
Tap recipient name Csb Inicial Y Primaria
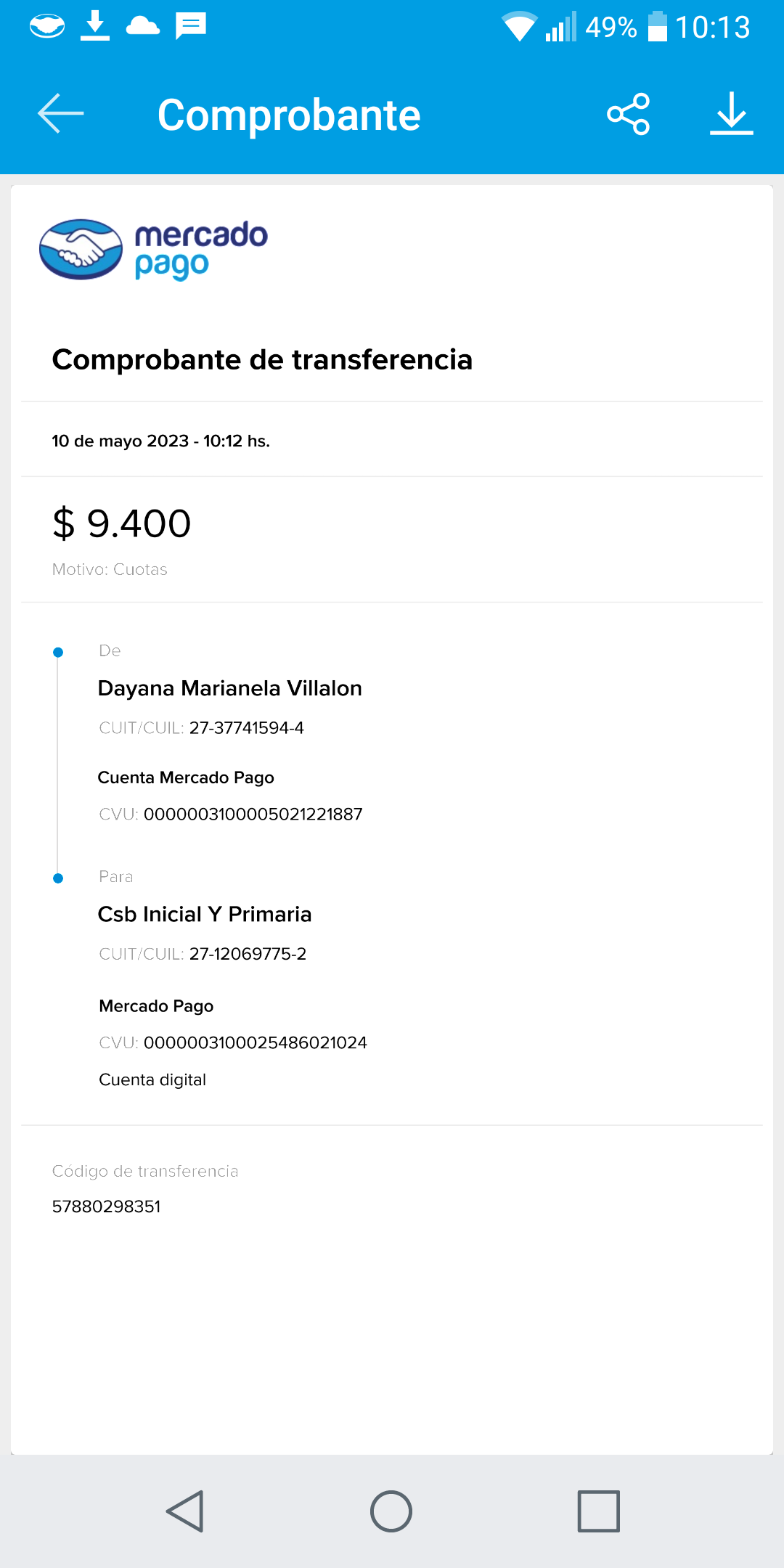205,914
